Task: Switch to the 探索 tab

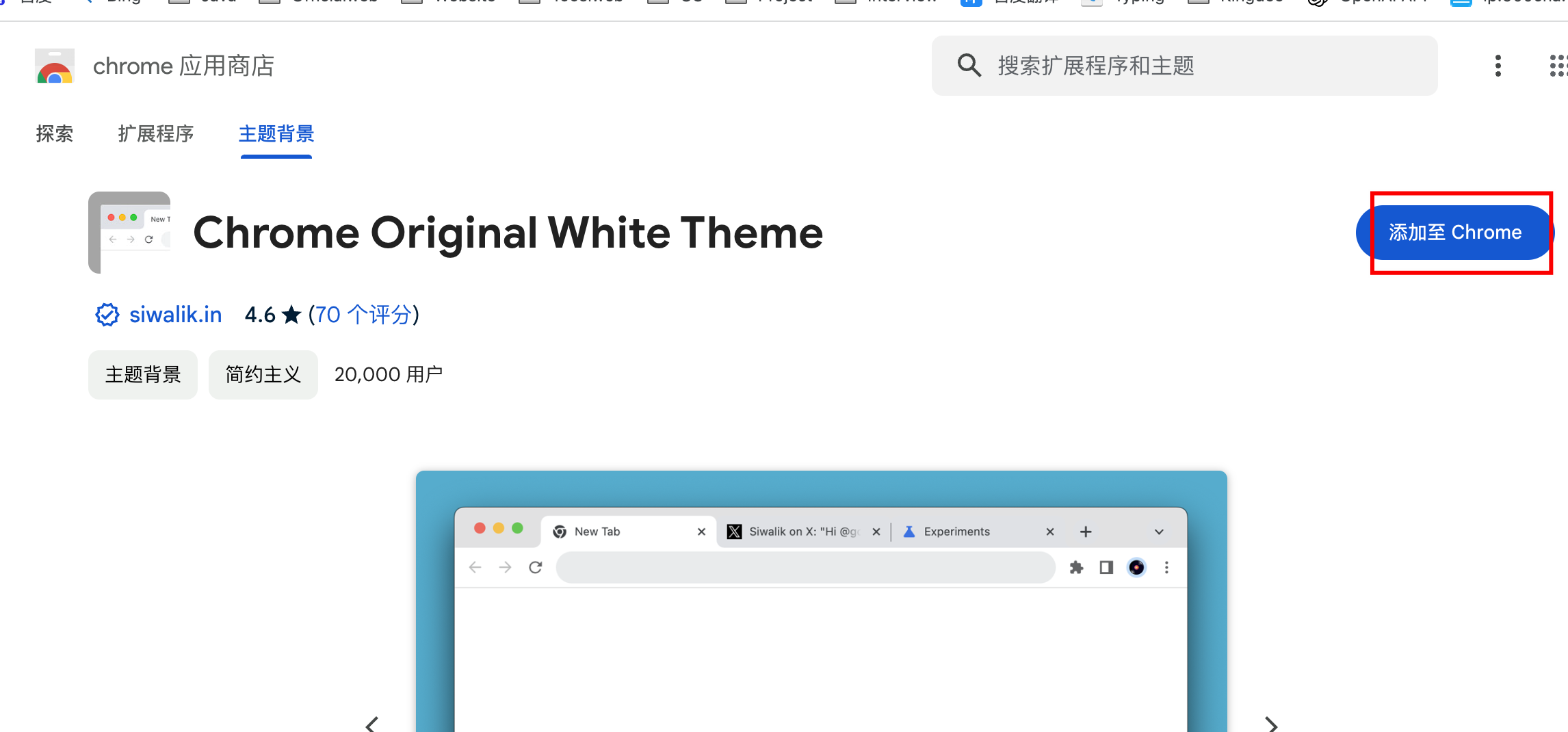Action: pos(54,133)
